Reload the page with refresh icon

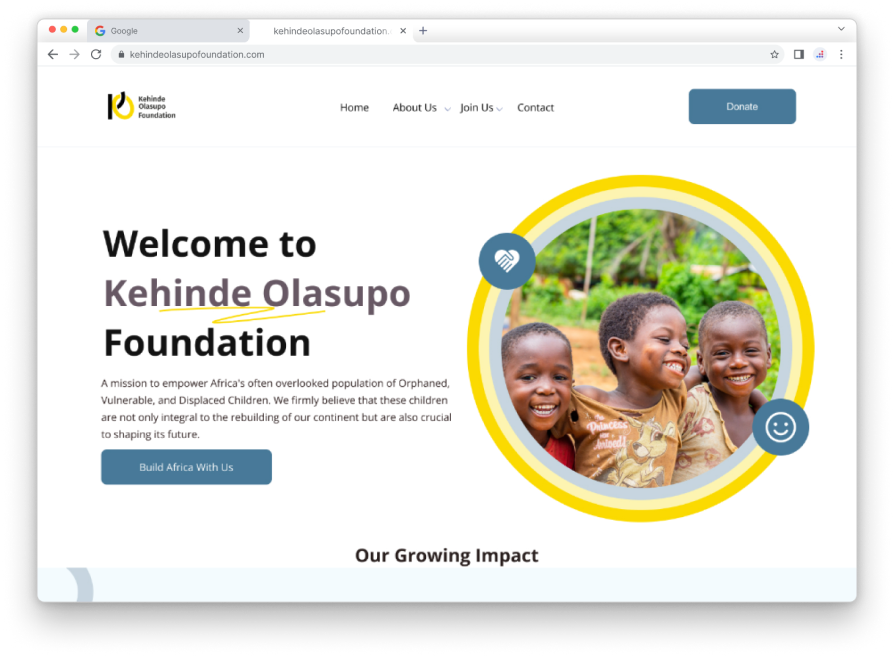(x=96, y=54)
